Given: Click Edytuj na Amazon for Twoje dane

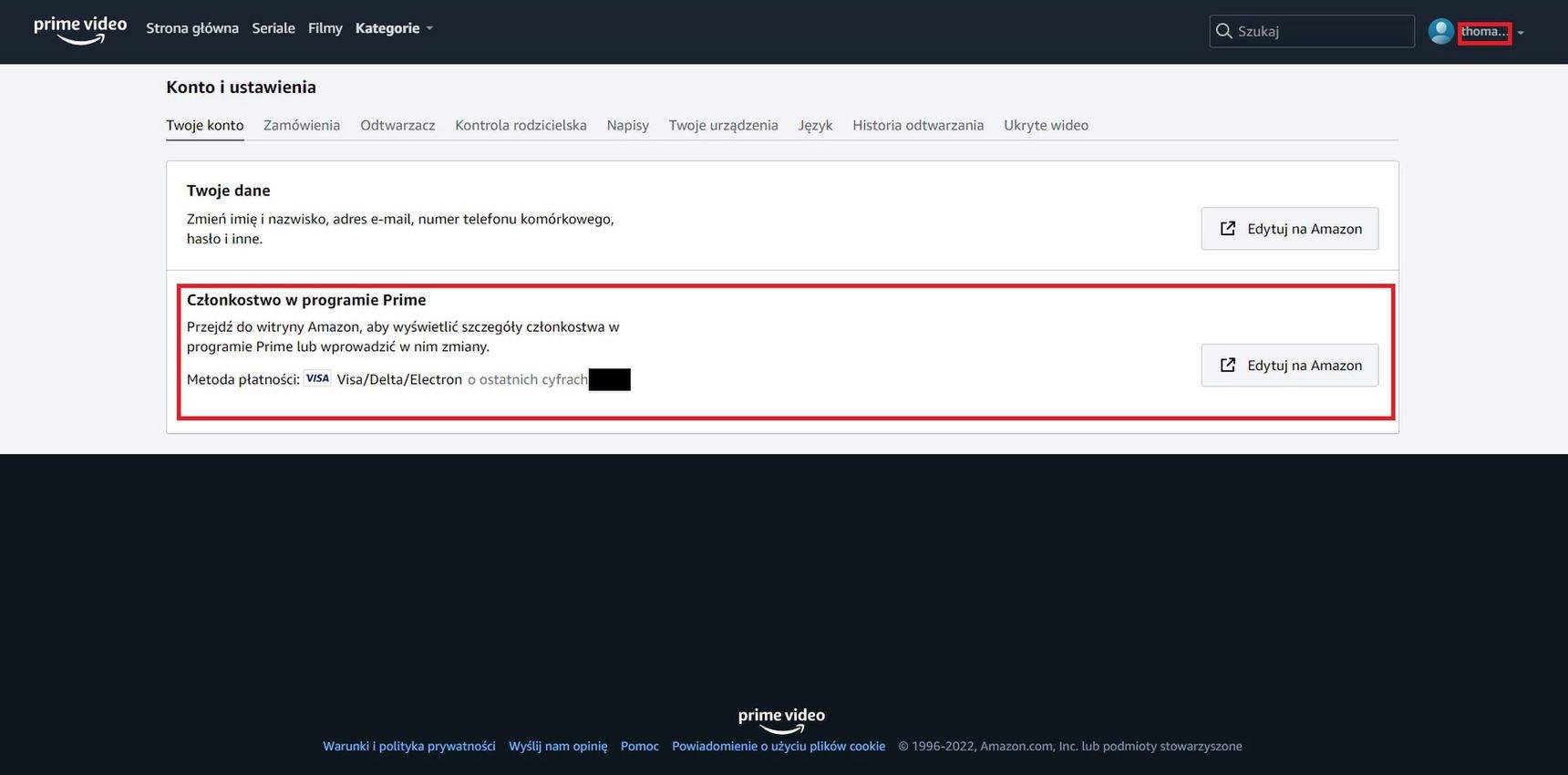Looking at the screenshot, I should [1290, 229].
